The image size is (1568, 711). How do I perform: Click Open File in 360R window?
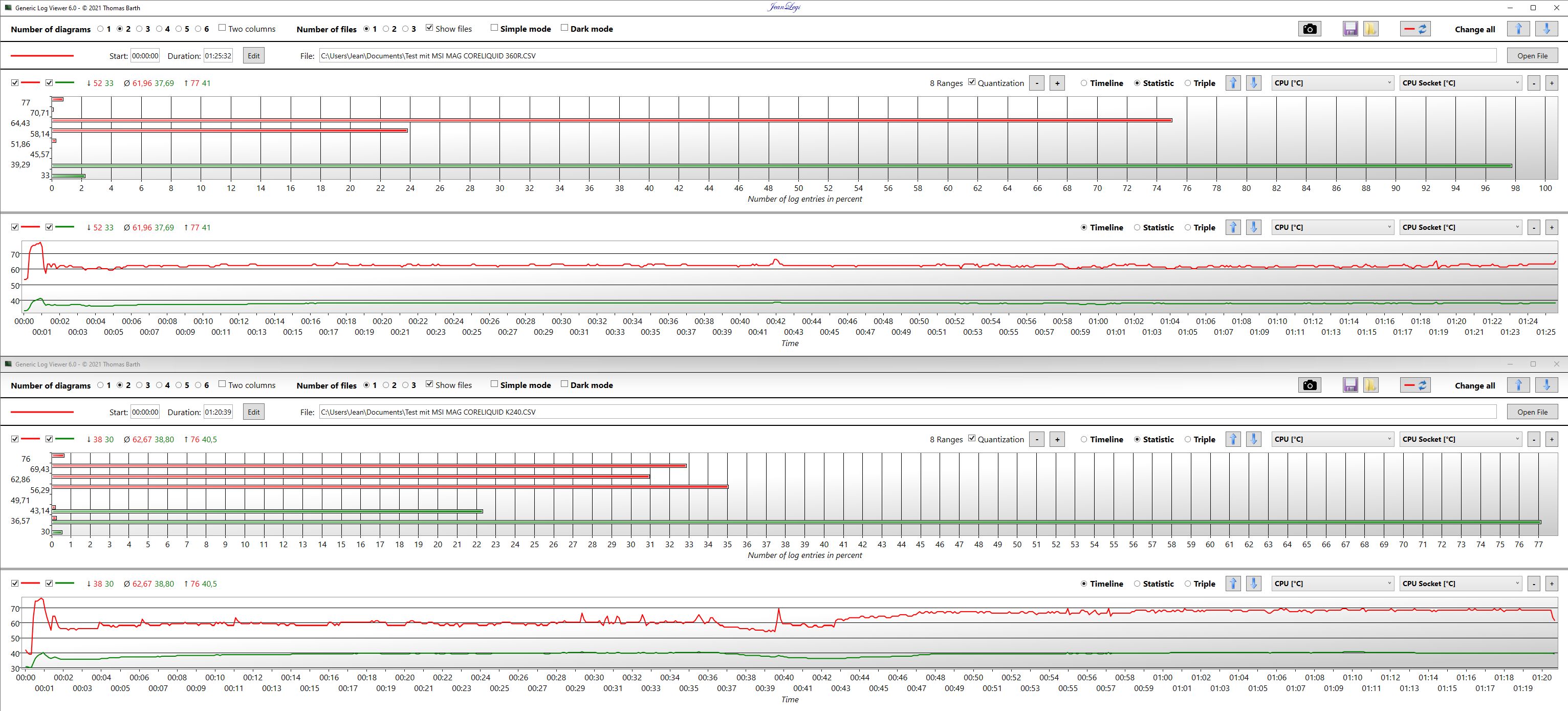[x=1532, y=55]
